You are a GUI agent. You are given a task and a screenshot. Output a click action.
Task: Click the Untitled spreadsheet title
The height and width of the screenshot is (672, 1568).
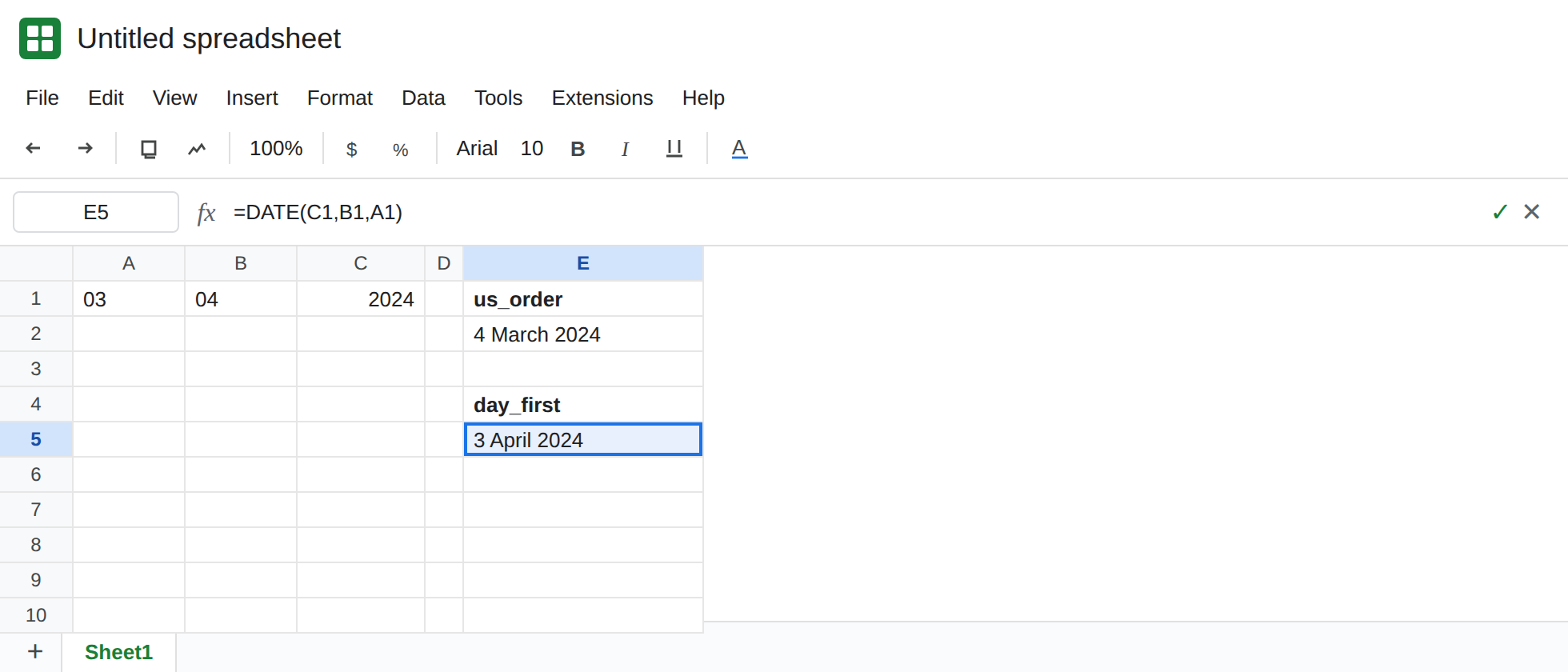(x=209, y=38)
